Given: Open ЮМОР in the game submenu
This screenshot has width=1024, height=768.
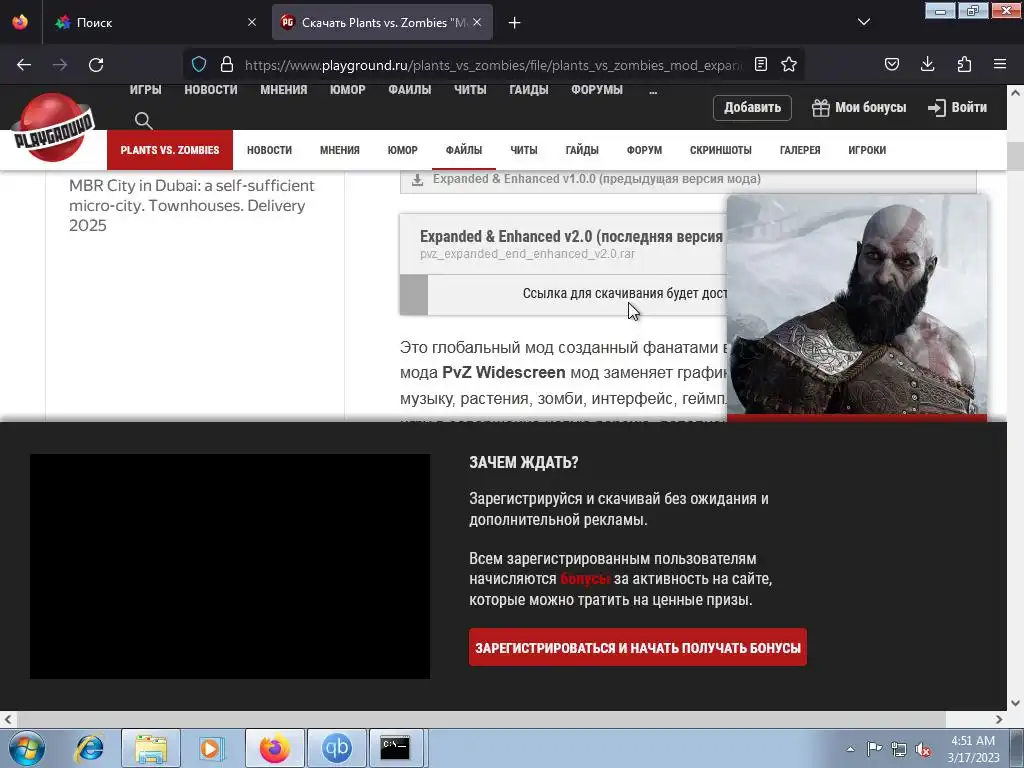Looking at the screenshot, I should (x=402, y=150).
